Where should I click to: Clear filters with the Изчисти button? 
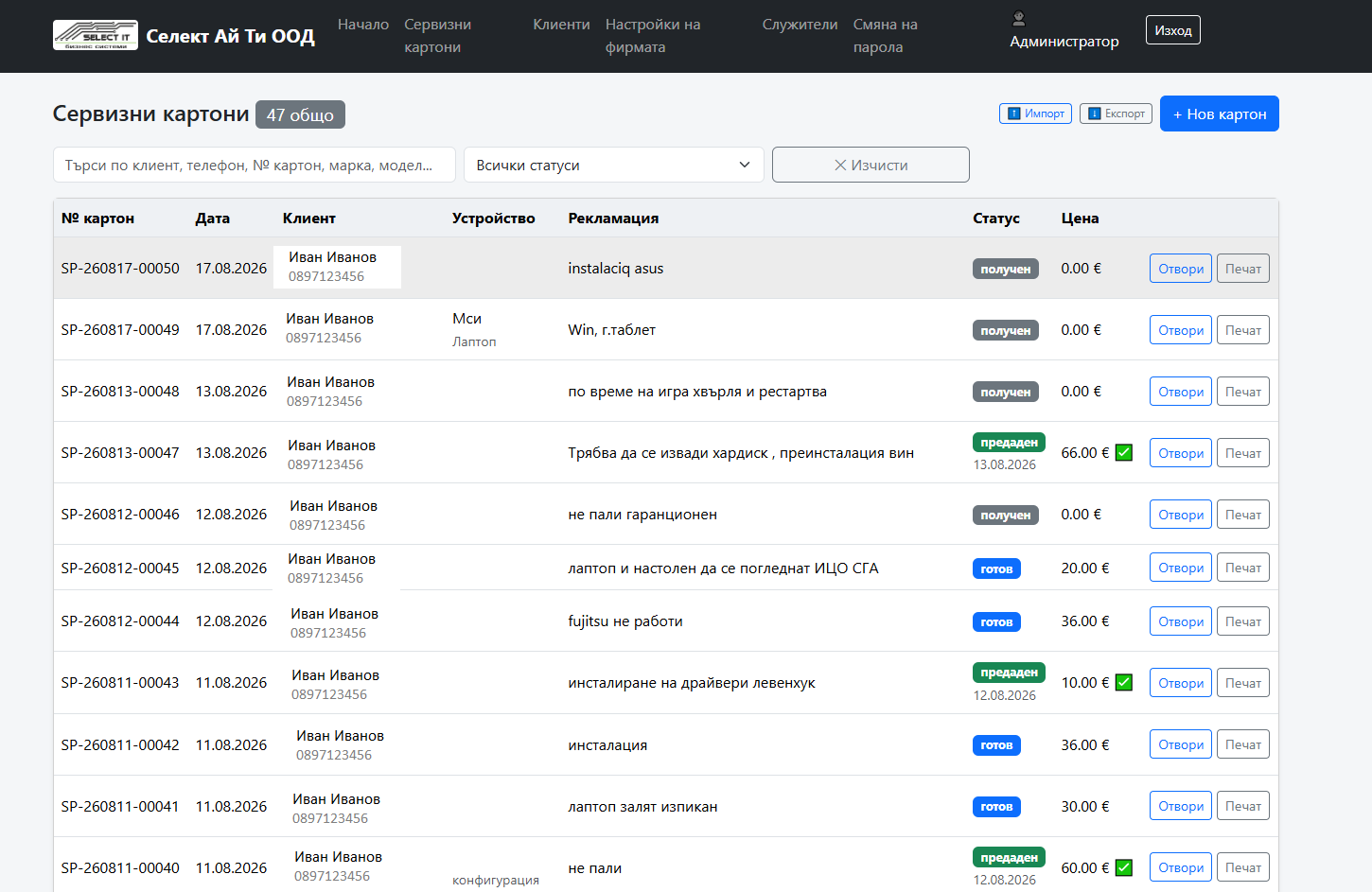click(871, 165)
